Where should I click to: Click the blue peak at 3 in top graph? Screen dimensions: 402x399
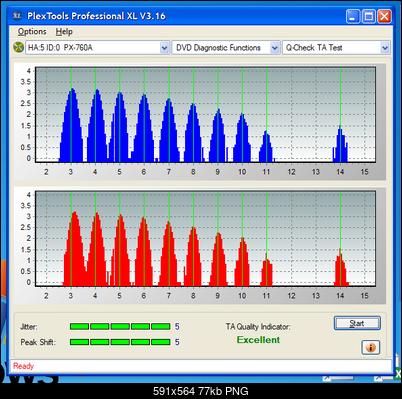(71, 125)
